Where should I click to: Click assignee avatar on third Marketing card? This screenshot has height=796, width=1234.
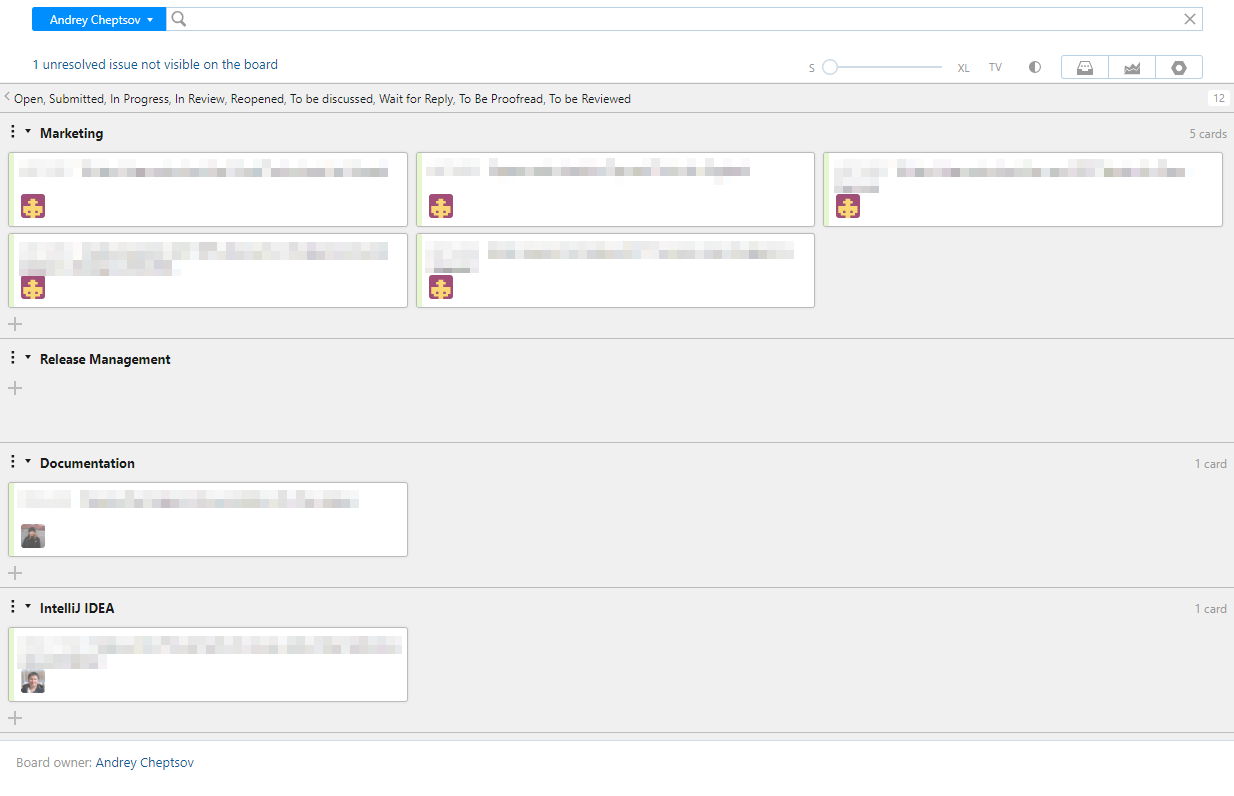coord(848,206)
